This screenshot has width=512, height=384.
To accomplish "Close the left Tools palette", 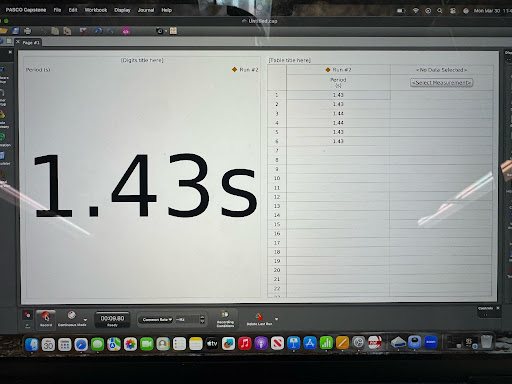I will click(10, 52).
